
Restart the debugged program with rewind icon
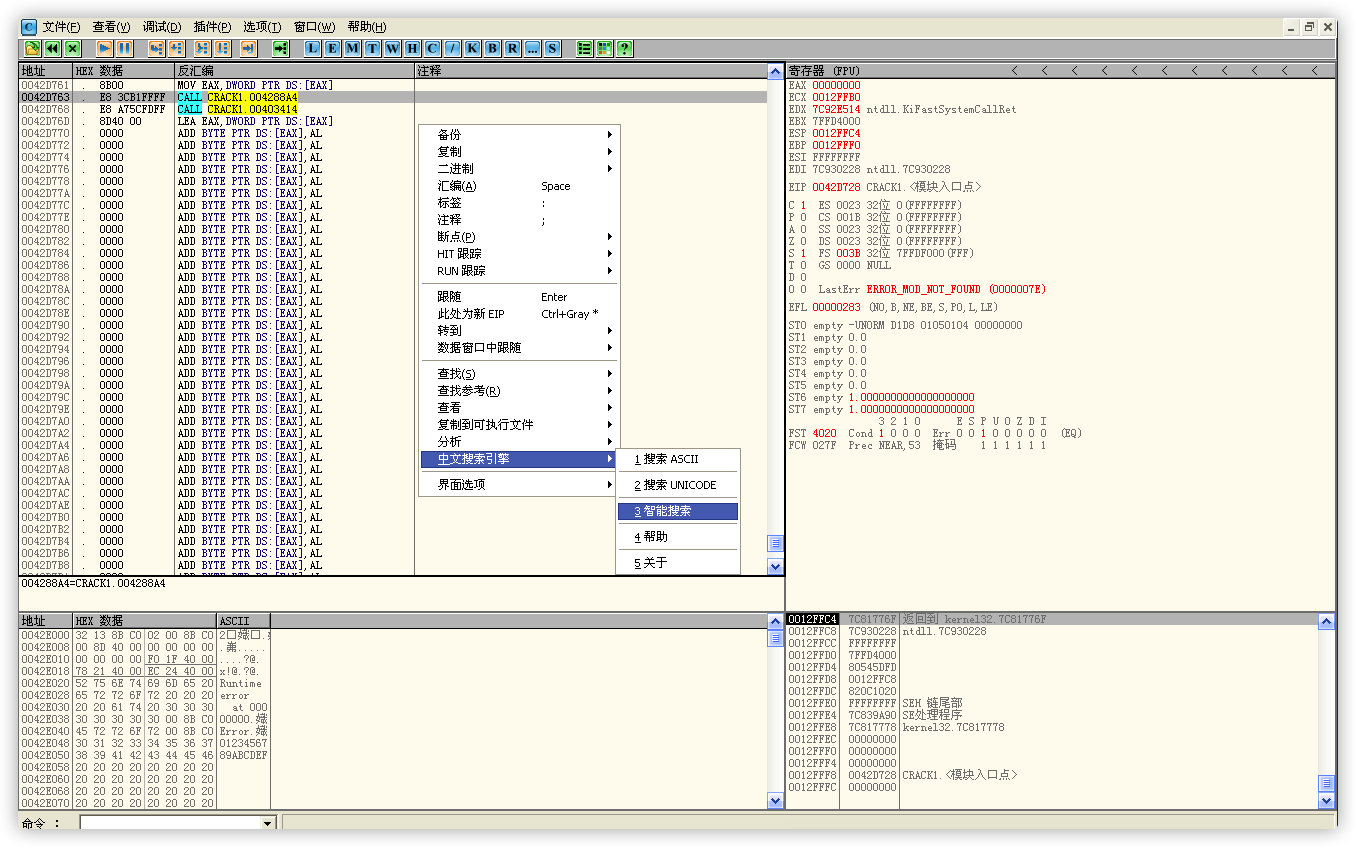(52, 48)
